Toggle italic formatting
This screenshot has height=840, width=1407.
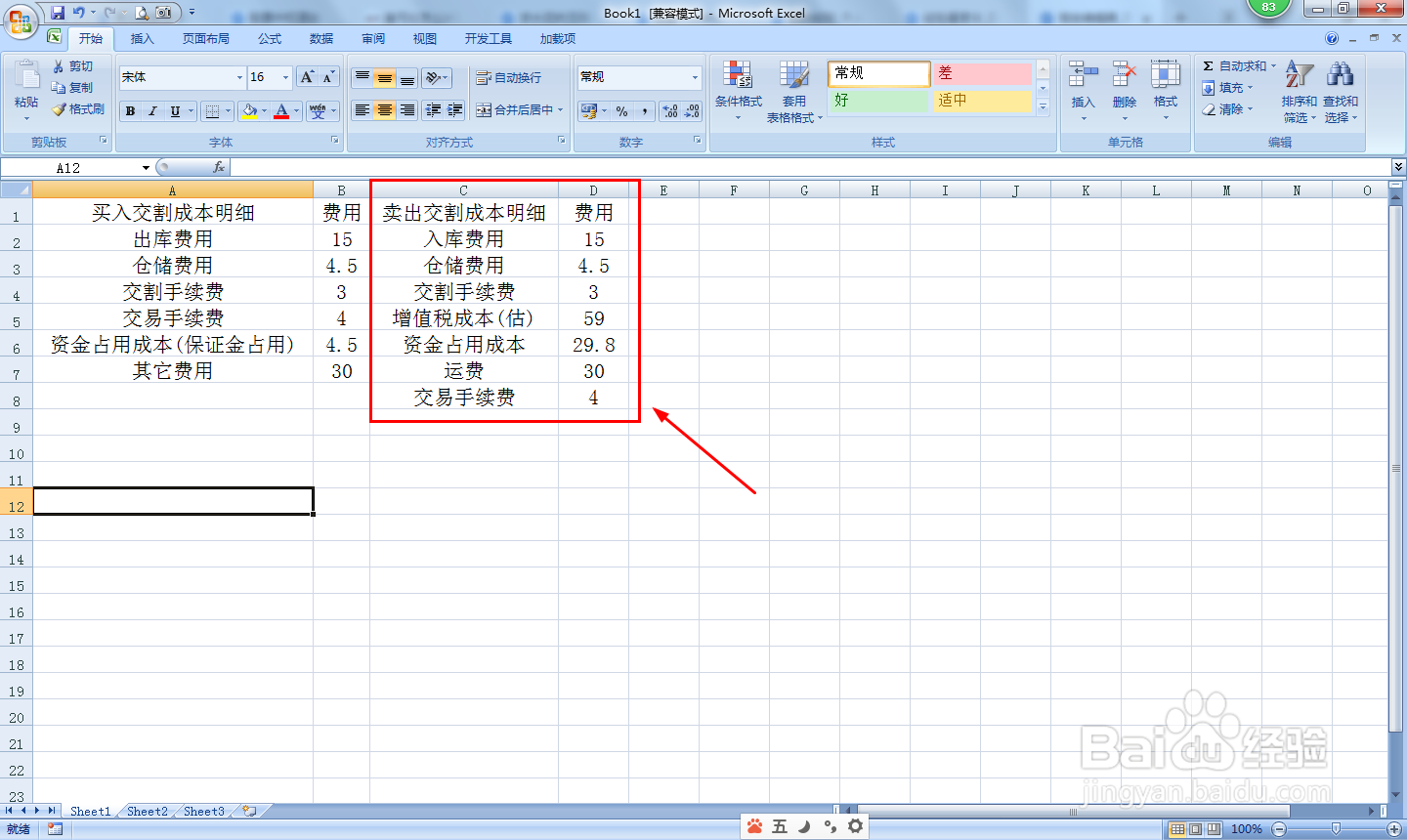click(x=150, y=110)
